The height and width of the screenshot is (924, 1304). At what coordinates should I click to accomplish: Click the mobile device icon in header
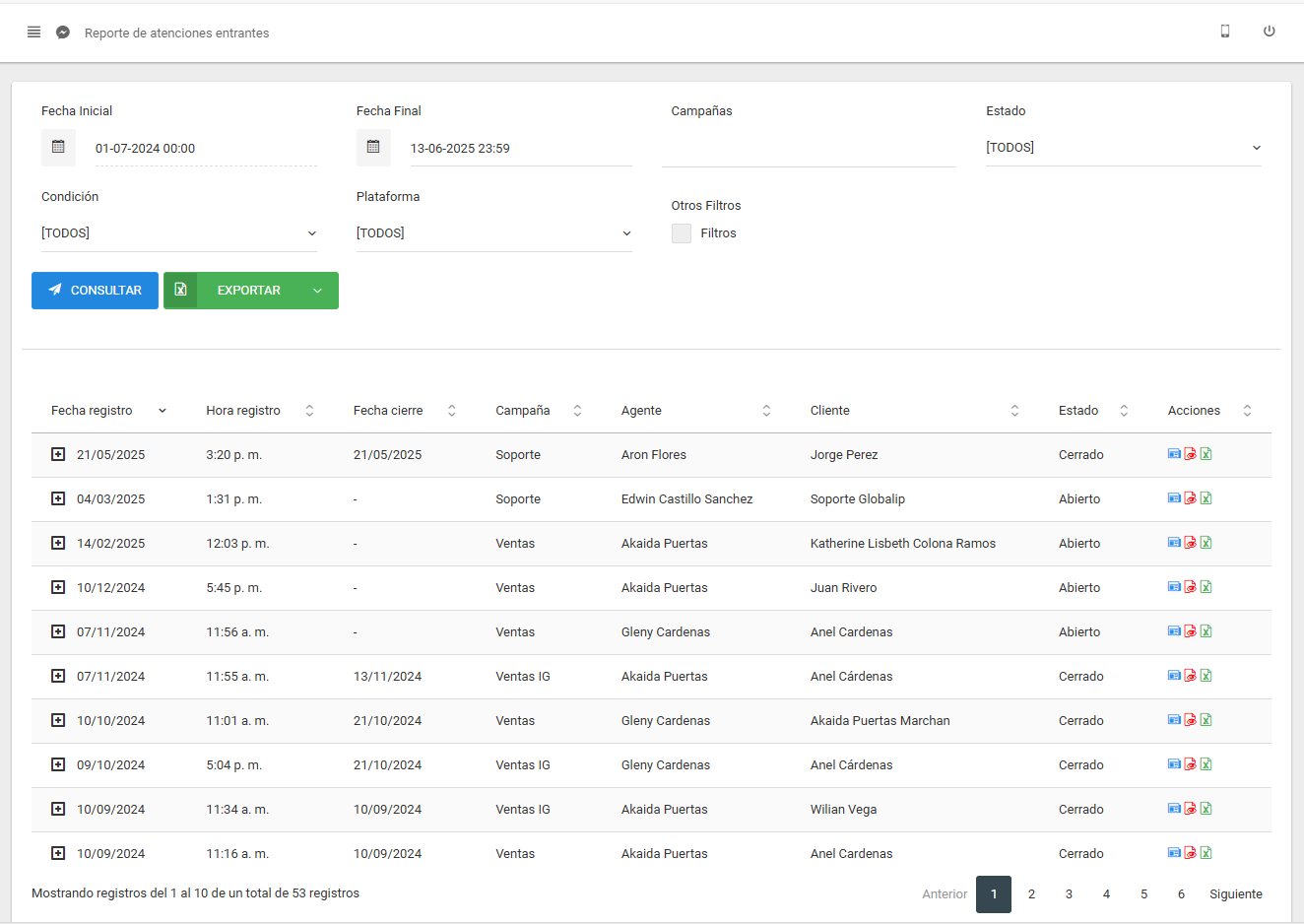(1224, 32)
